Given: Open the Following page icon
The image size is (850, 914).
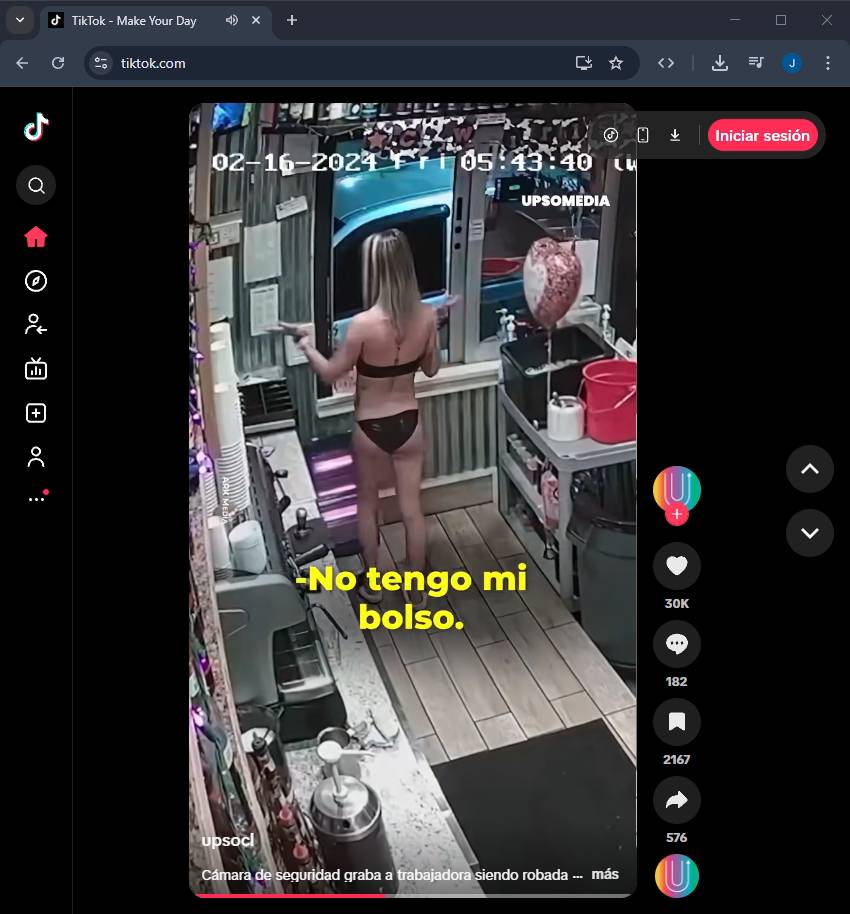Looking at the screenshot, I should coord(36,325).
